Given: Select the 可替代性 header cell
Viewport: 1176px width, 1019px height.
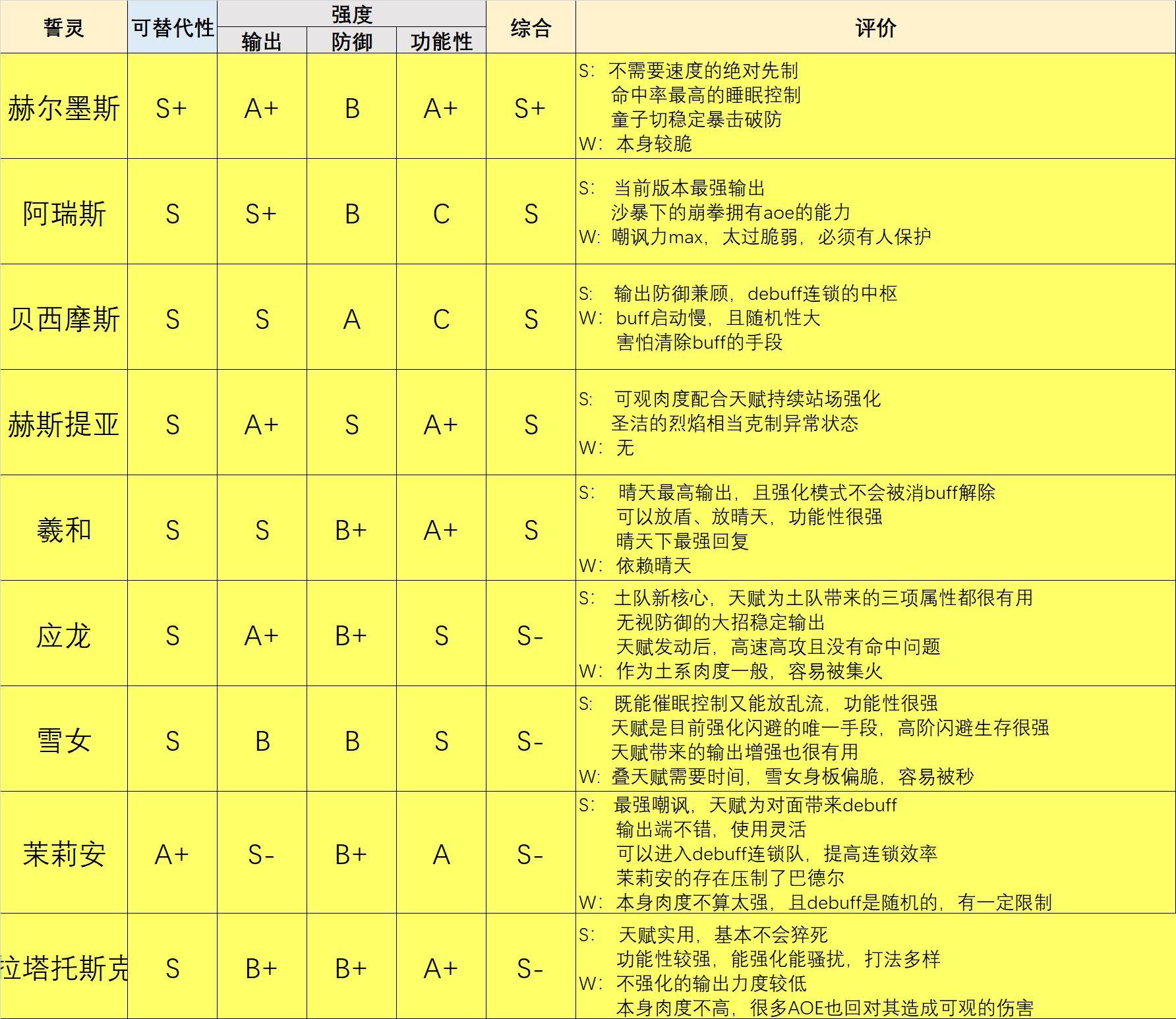Looking at the screenshot, I should [172, 27].
